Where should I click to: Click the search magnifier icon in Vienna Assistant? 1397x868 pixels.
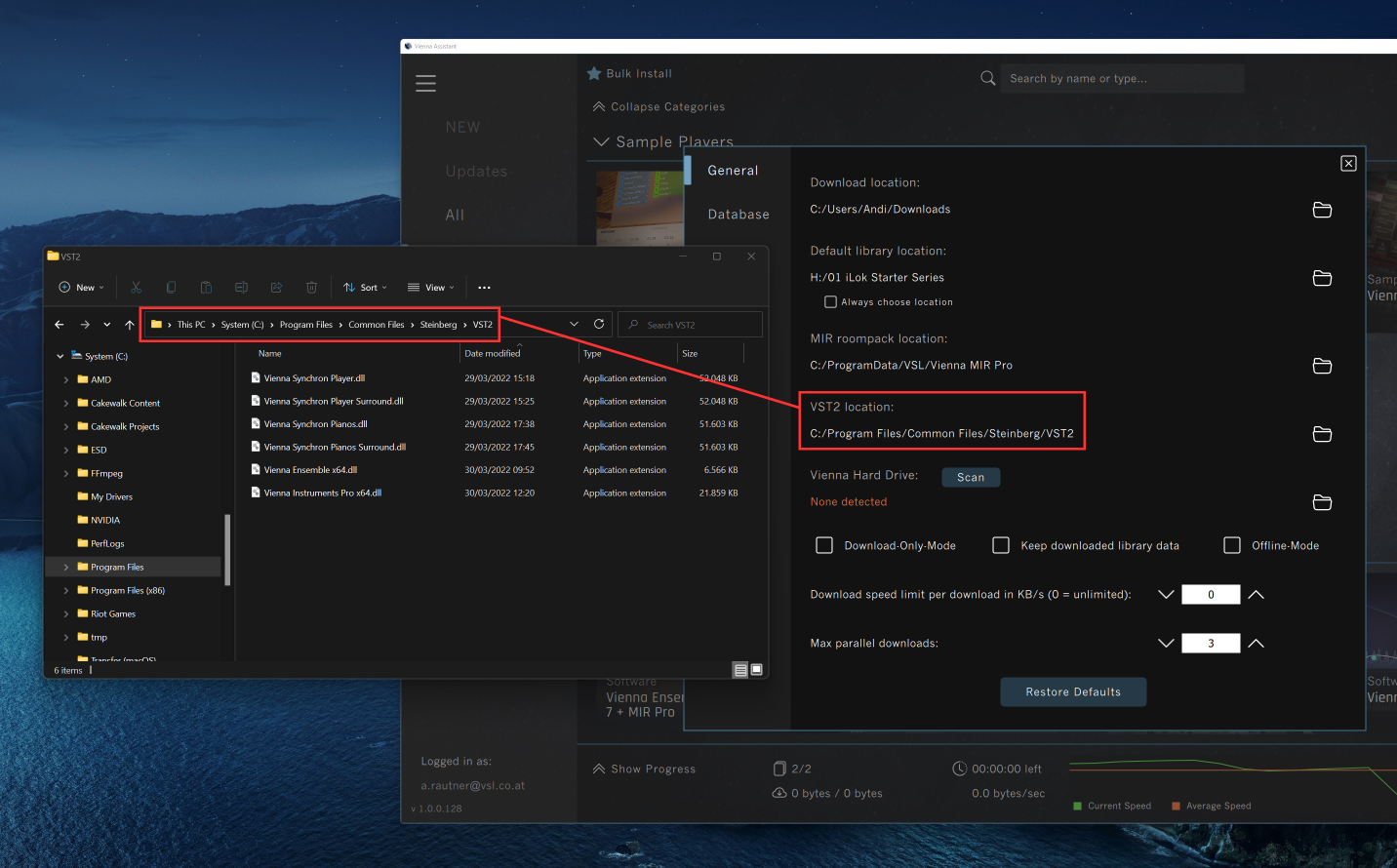pyautogui.click(x=988, y=78)
